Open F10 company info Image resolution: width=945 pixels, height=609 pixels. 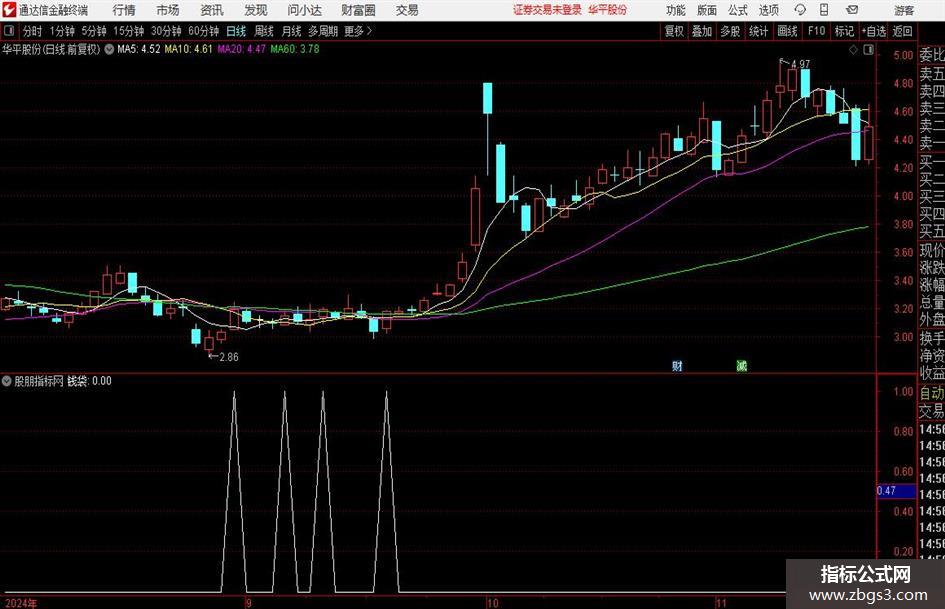[817, 31]
